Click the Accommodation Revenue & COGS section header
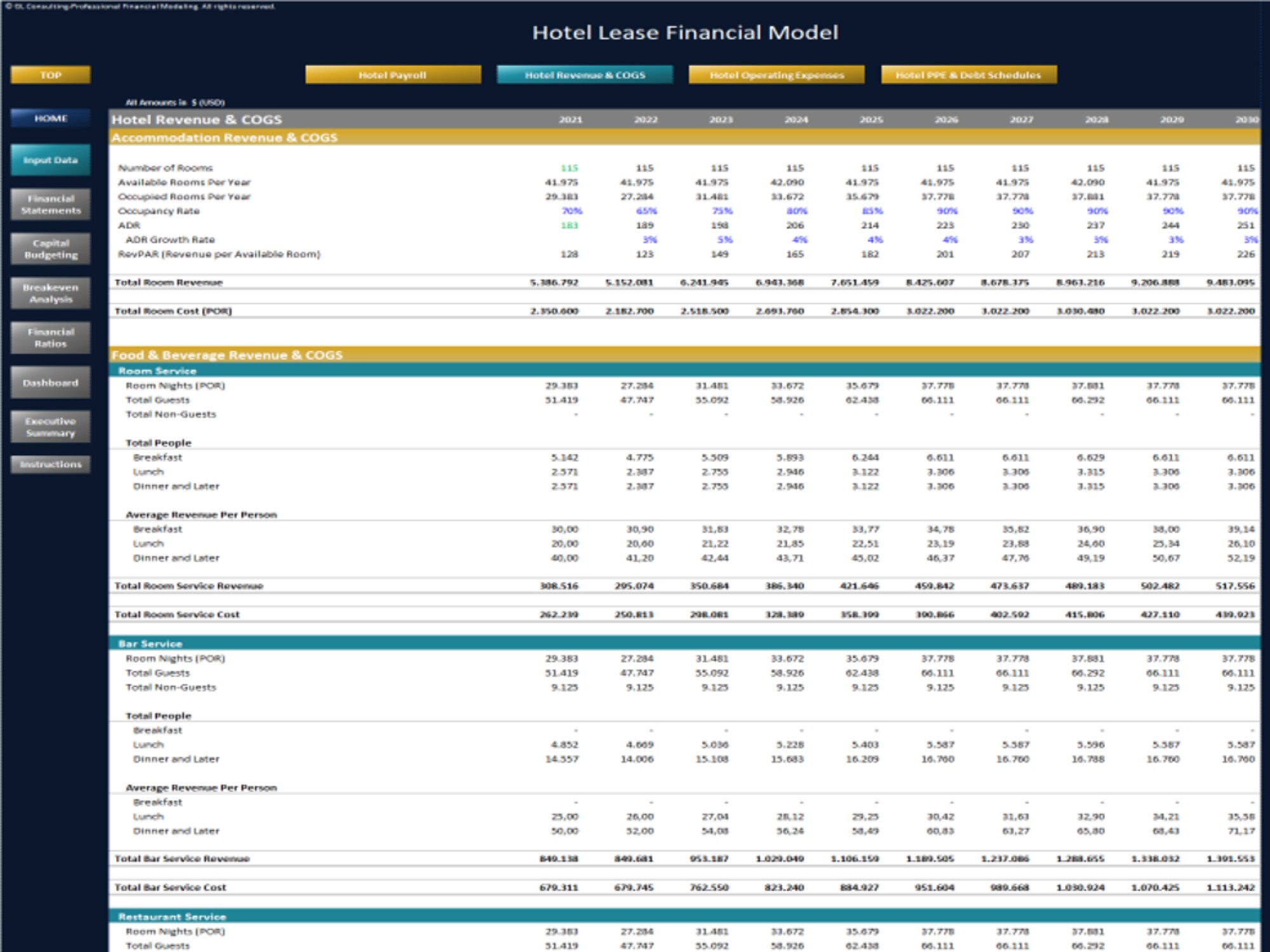This screenshot has width=1270, height=952. click(x=222, y=137)
